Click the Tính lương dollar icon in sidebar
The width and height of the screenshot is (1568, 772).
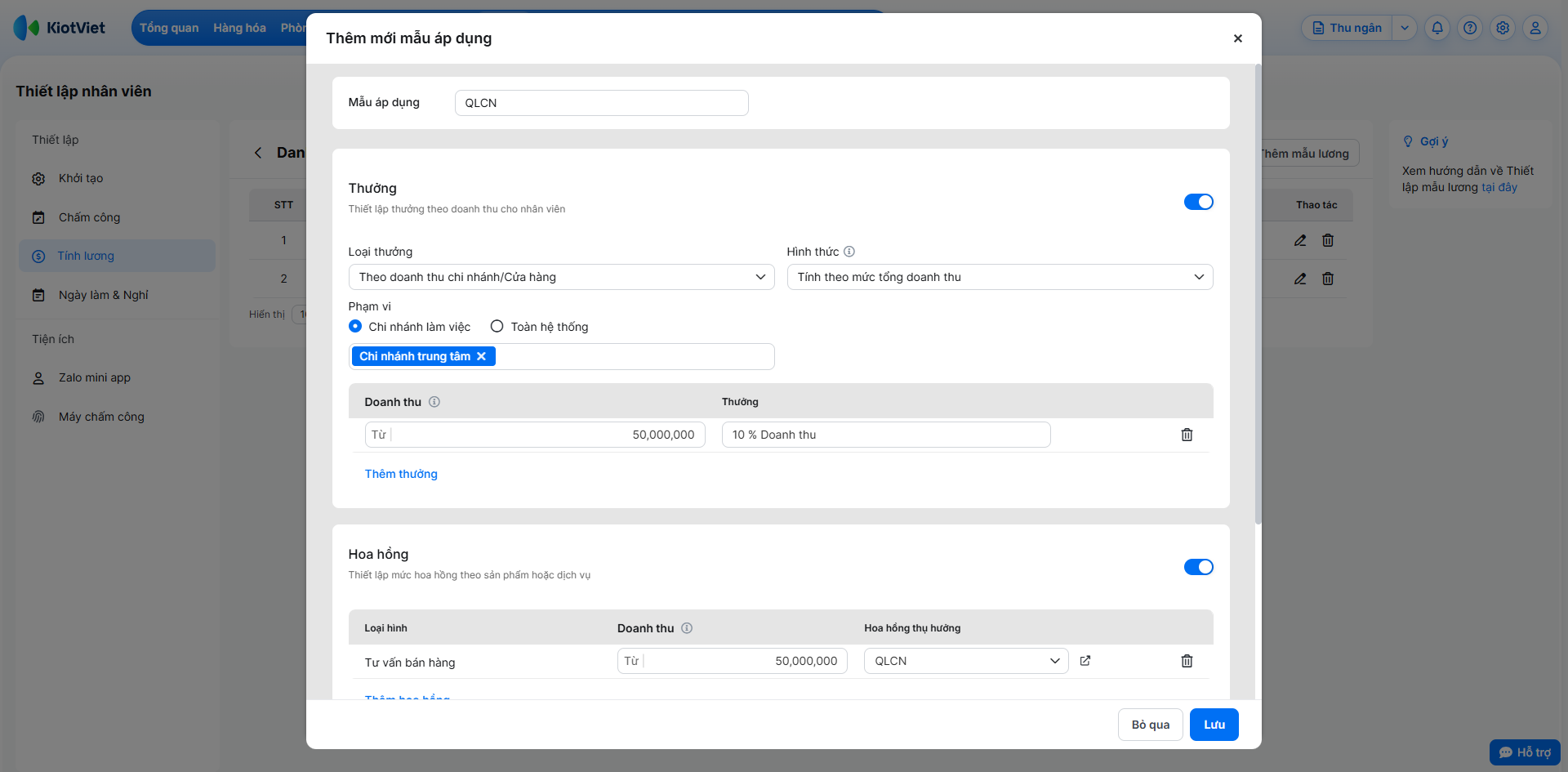(38, 257)
